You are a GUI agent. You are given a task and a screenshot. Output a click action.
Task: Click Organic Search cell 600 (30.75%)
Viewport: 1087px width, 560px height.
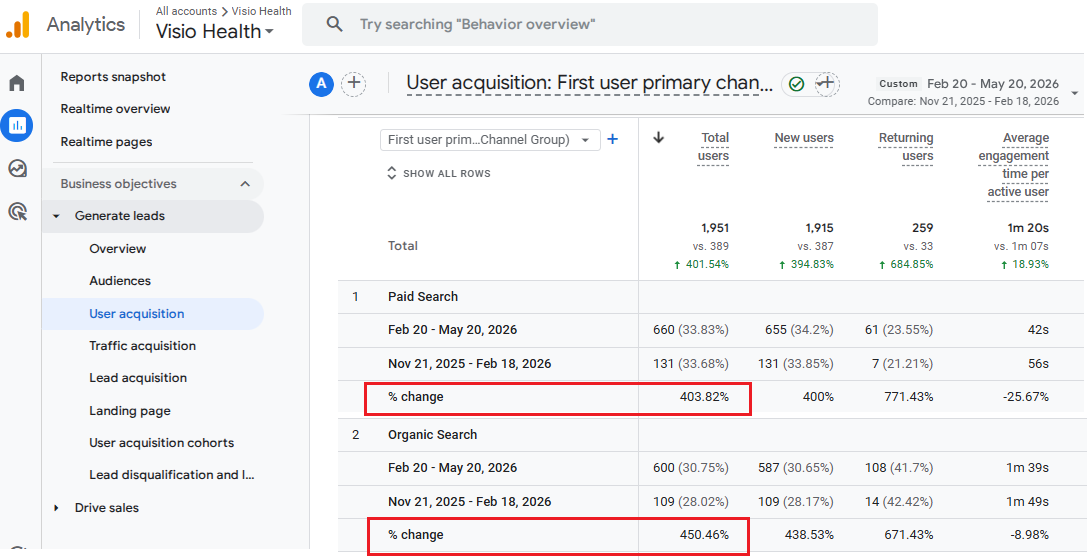[691, 468]
